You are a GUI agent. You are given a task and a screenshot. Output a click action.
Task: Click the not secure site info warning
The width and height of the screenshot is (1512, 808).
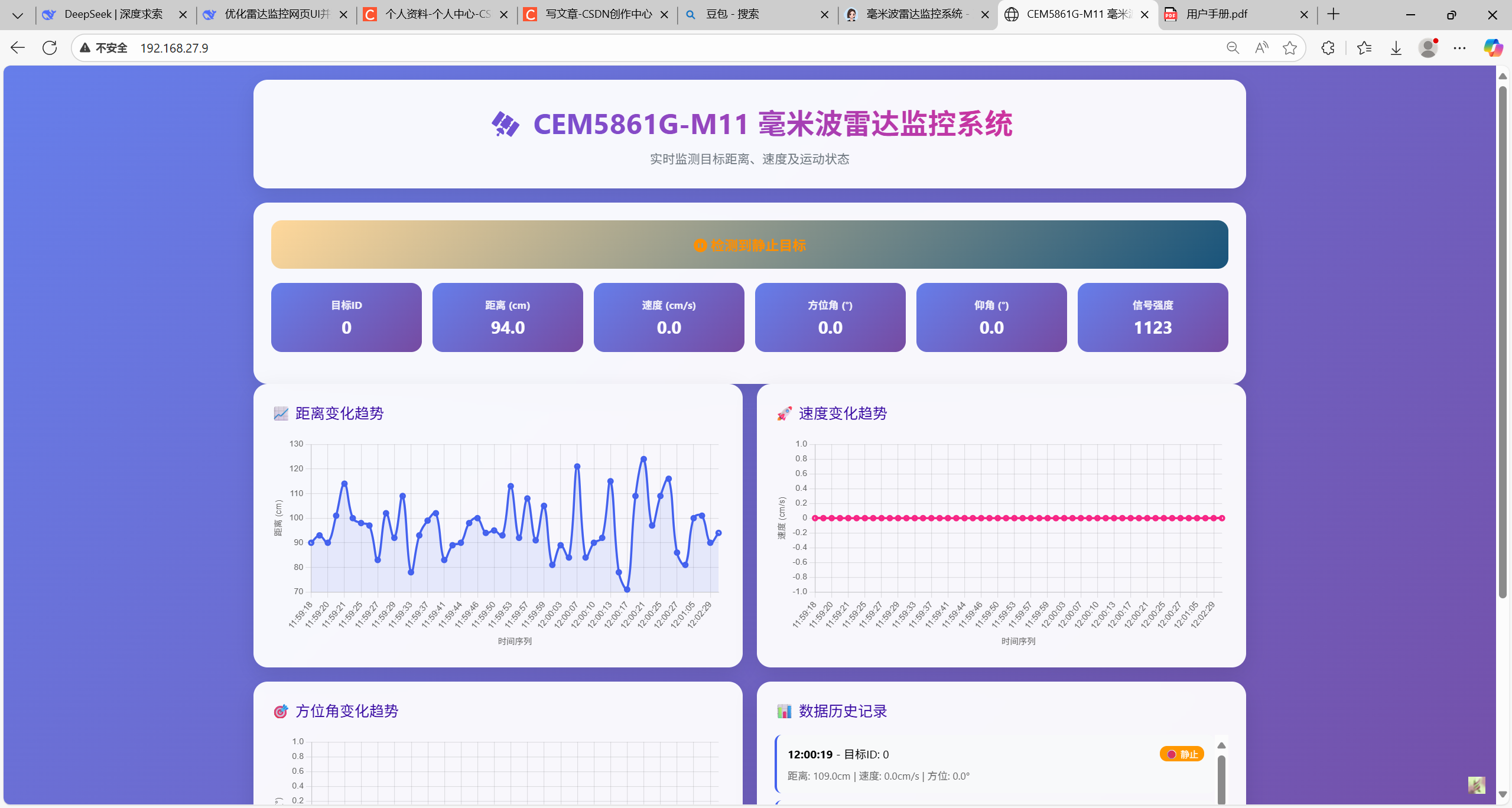click(x=104, y=48)
